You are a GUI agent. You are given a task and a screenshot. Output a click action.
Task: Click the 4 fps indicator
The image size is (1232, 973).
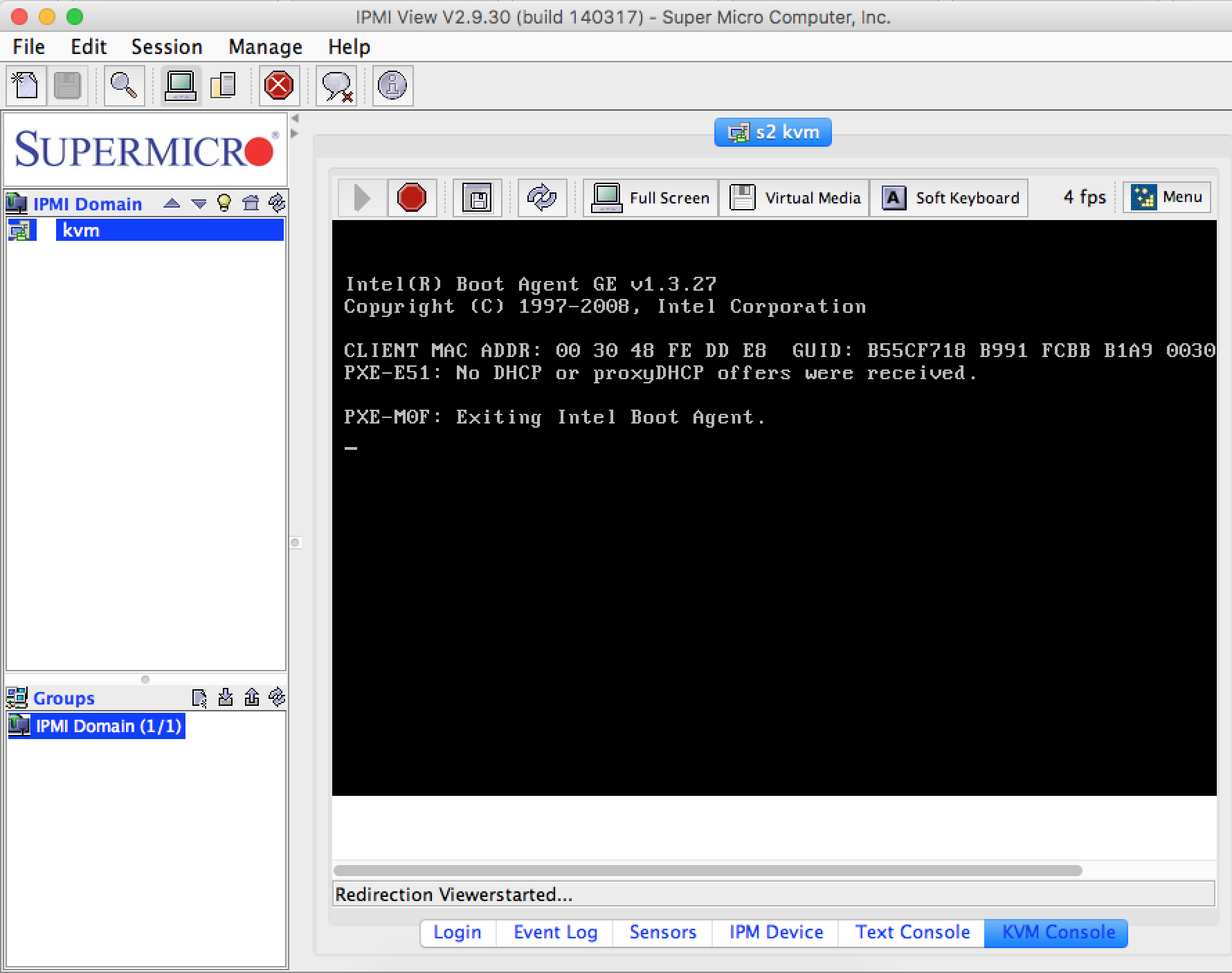[1085, 197]
